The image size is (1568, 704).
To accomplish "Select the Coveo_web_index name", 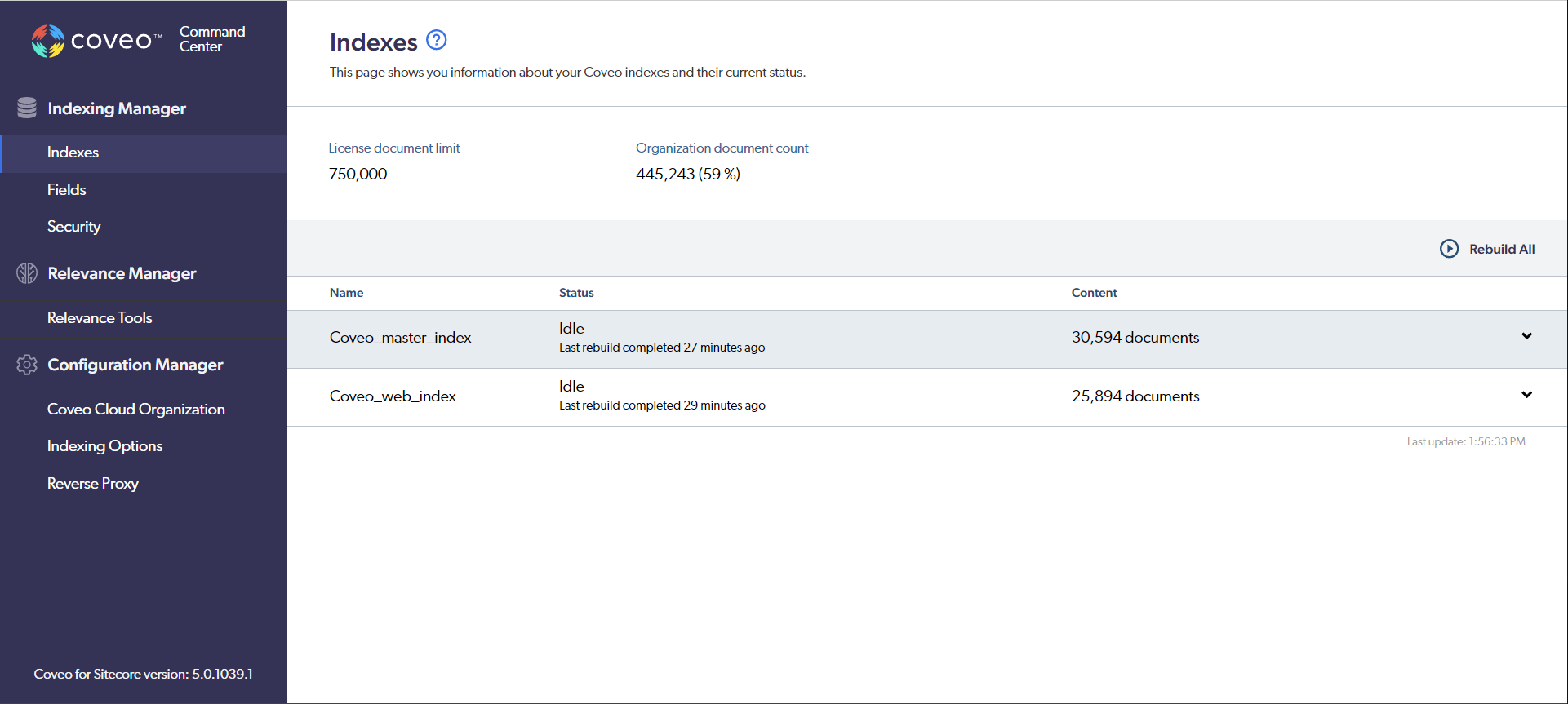I will [393, 396].
